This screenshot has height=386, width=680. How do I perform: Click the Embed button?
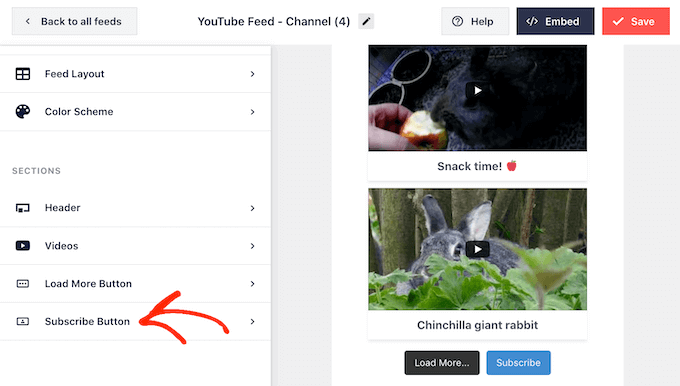pos(555,21)
